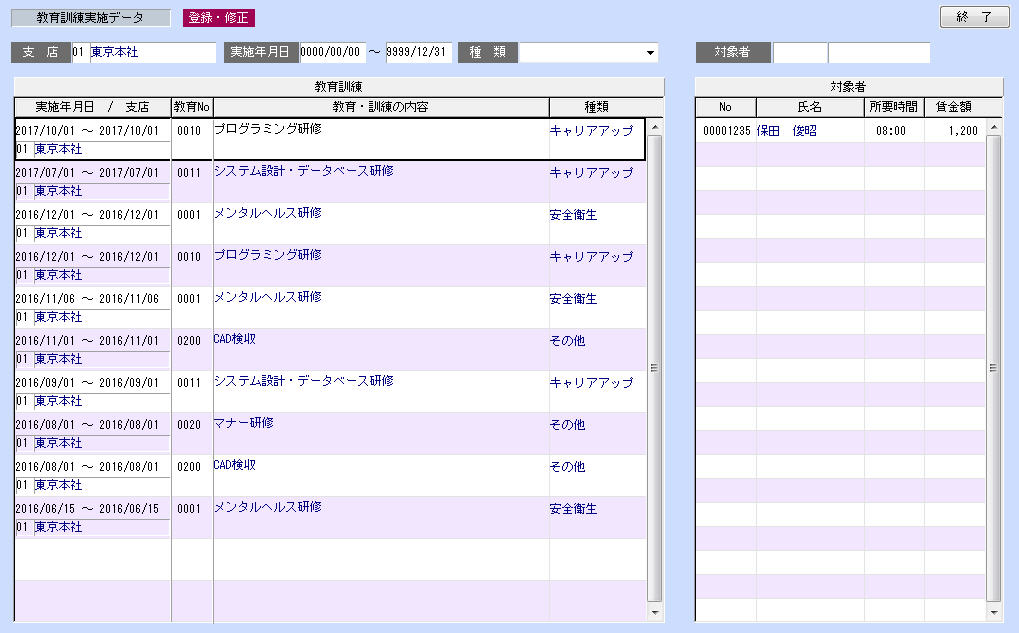Click the first 対象者 filter input box
This screenshot has width=1019, height=633.
[x=800, y=53]
